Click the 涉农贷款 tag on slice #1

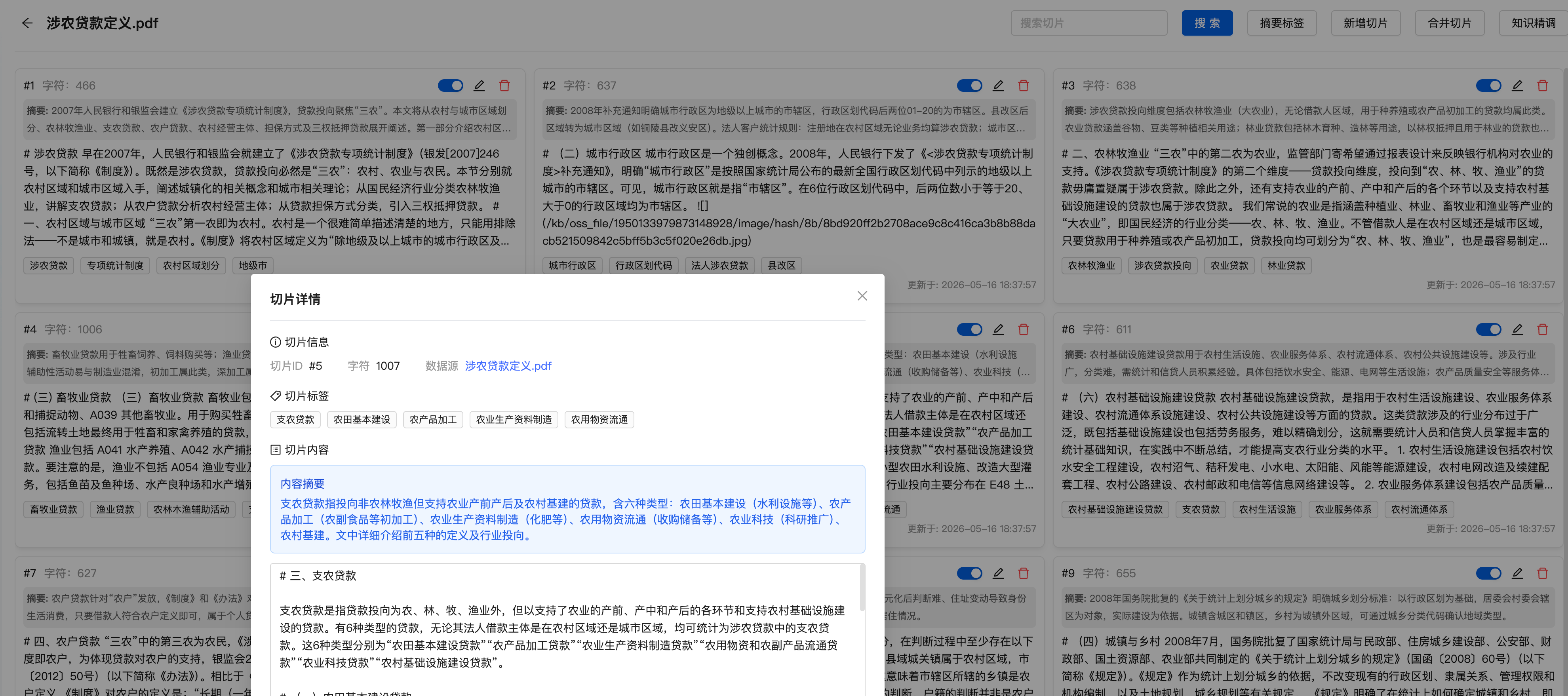(x=49, y=266)
